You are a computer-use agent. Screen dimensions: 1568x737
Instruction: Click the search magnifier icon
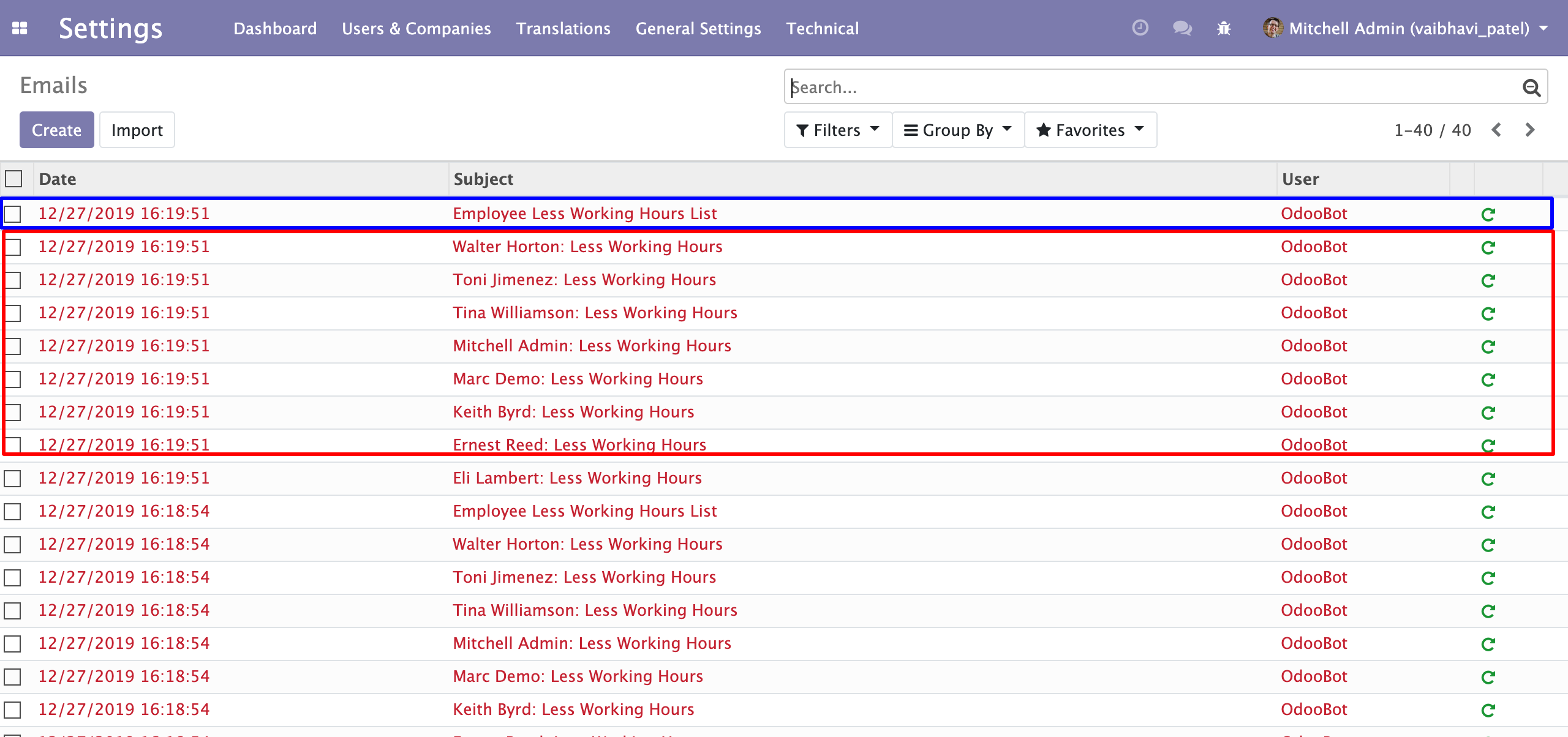(x=1531, y=88)
